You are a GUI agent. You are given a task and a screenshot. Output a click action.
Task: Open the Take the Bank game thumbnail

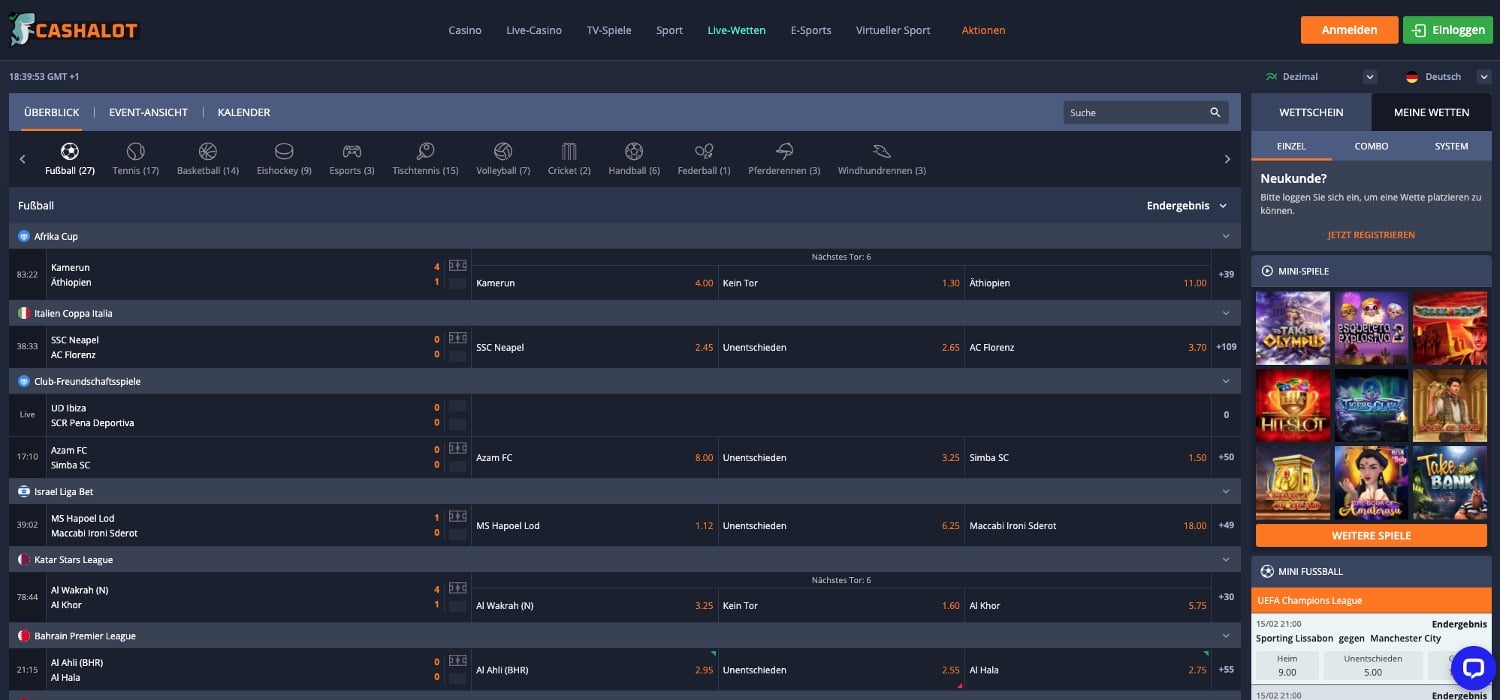point(1450,482)
